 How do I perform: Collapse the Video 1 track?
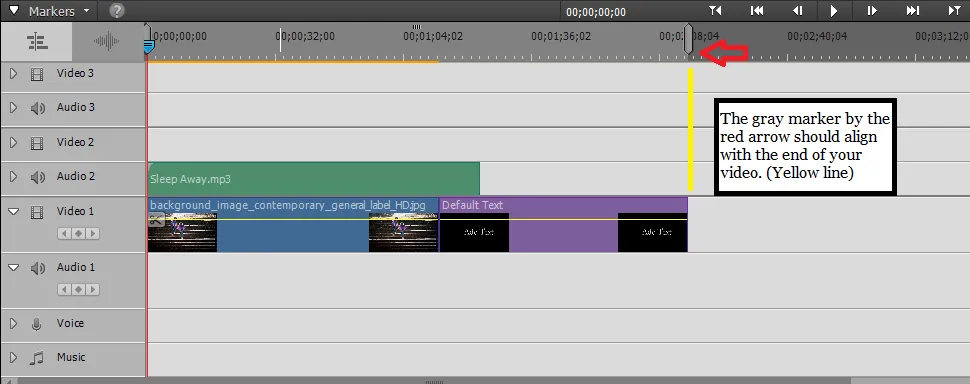point(14,211)
